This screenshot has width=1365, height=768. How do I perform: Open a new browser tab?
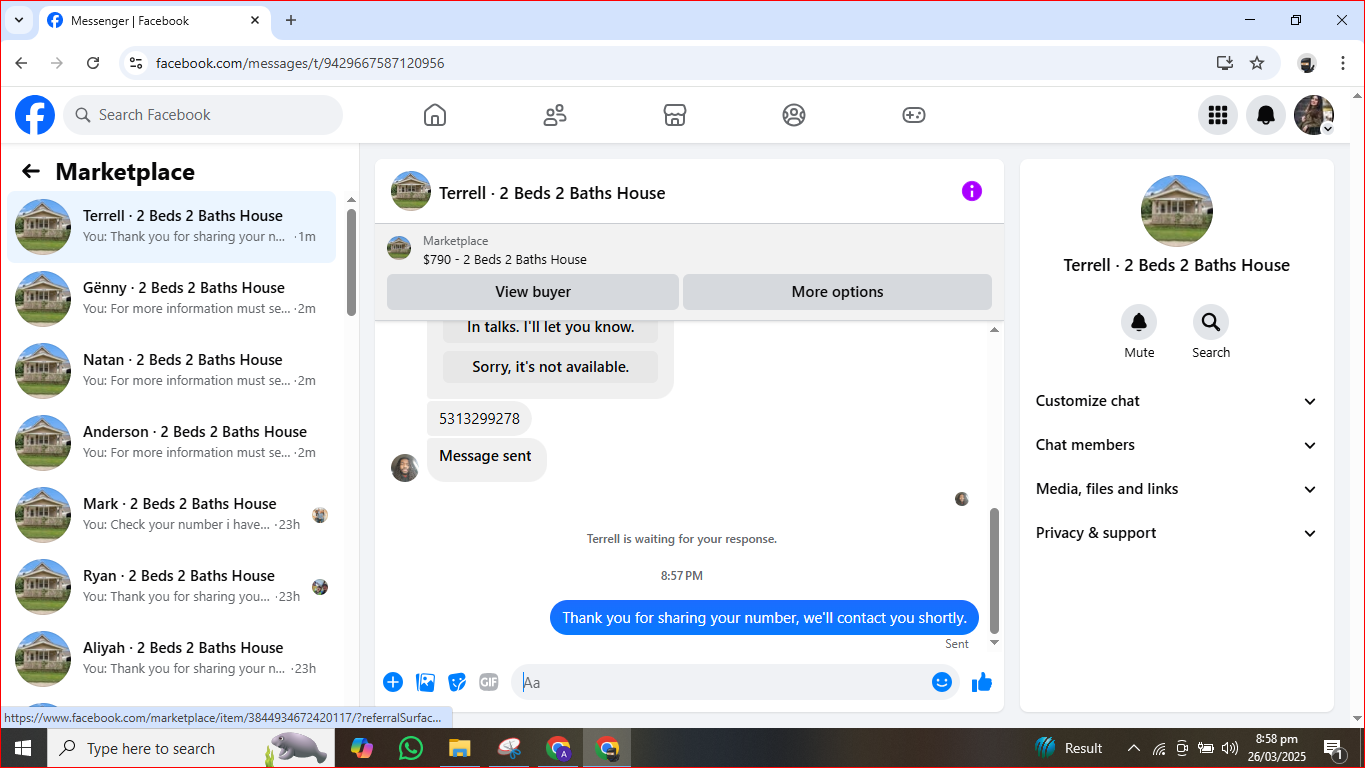pyautogui.click(x=291, y=20)
